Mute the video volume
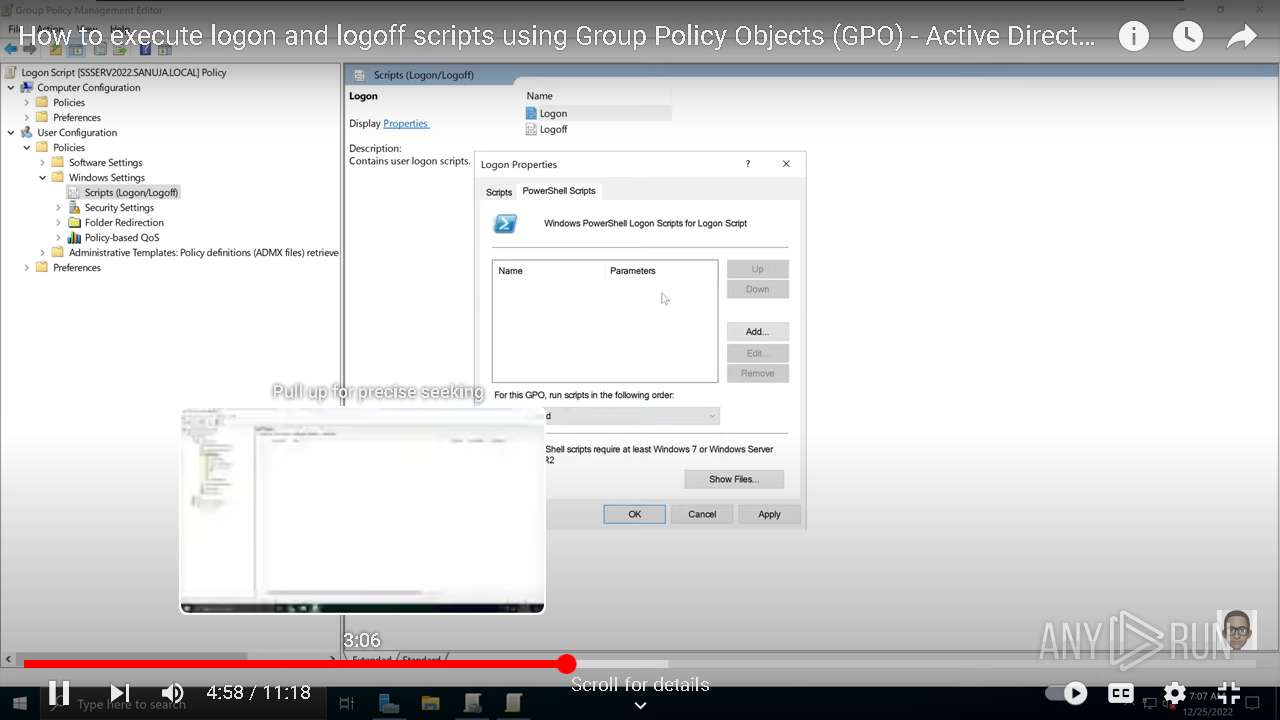Screen dimensions: 1280x720 tap(173, 692)
